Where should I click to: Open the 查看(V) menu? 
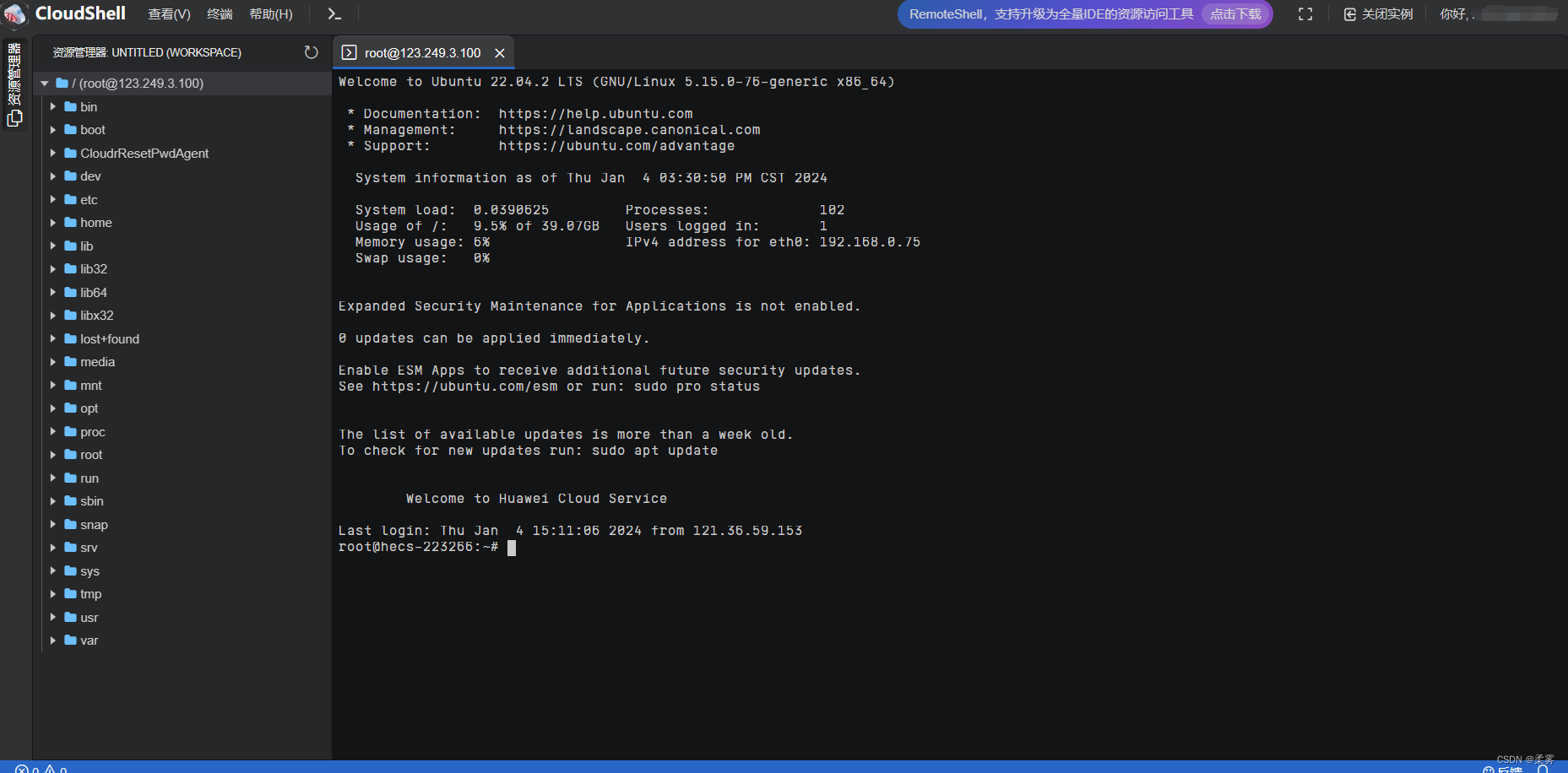click(169, 14)
